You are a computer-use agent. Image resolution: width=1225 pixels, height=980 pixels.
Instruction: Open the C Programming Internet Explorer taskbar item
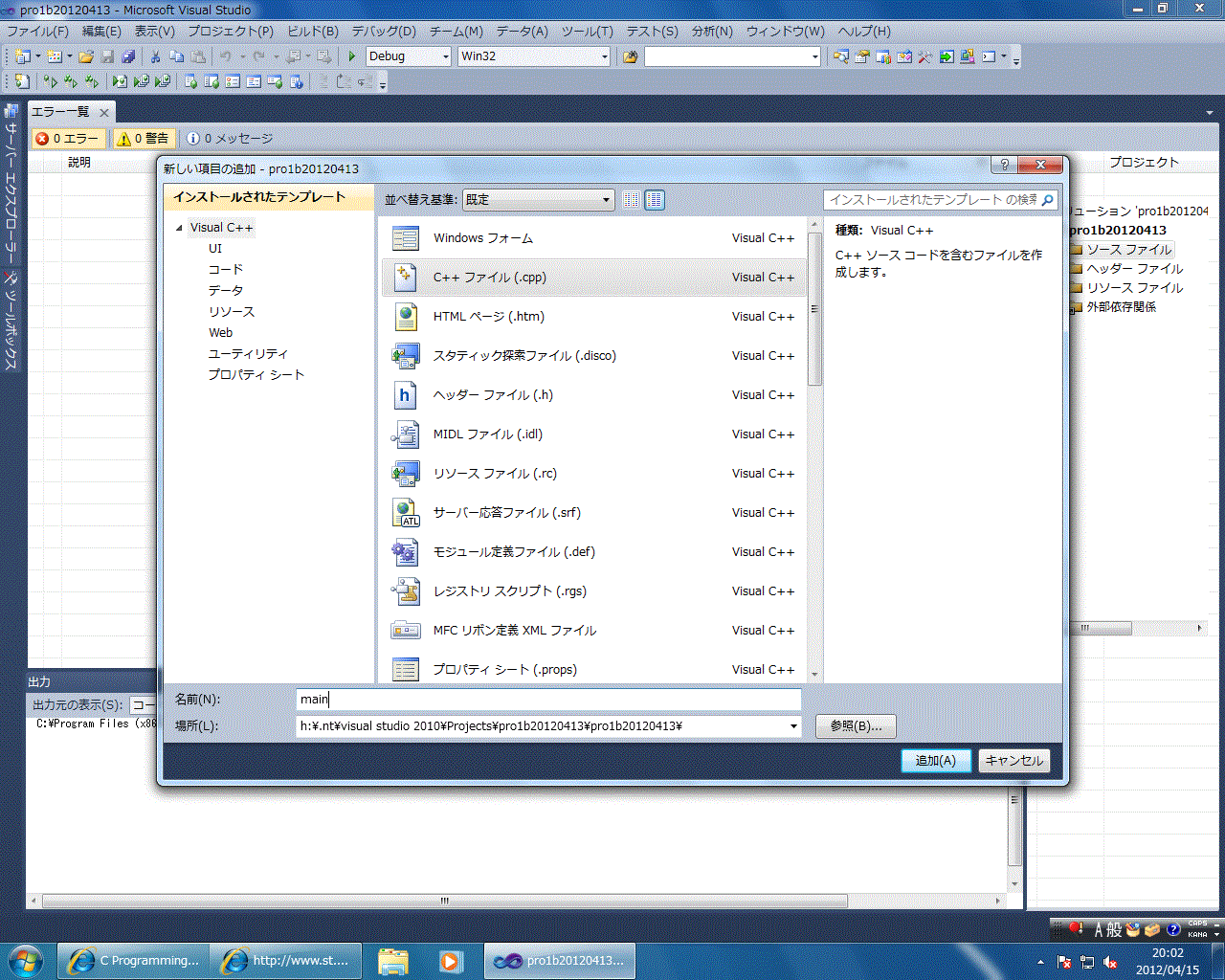[x=134, y=960]
